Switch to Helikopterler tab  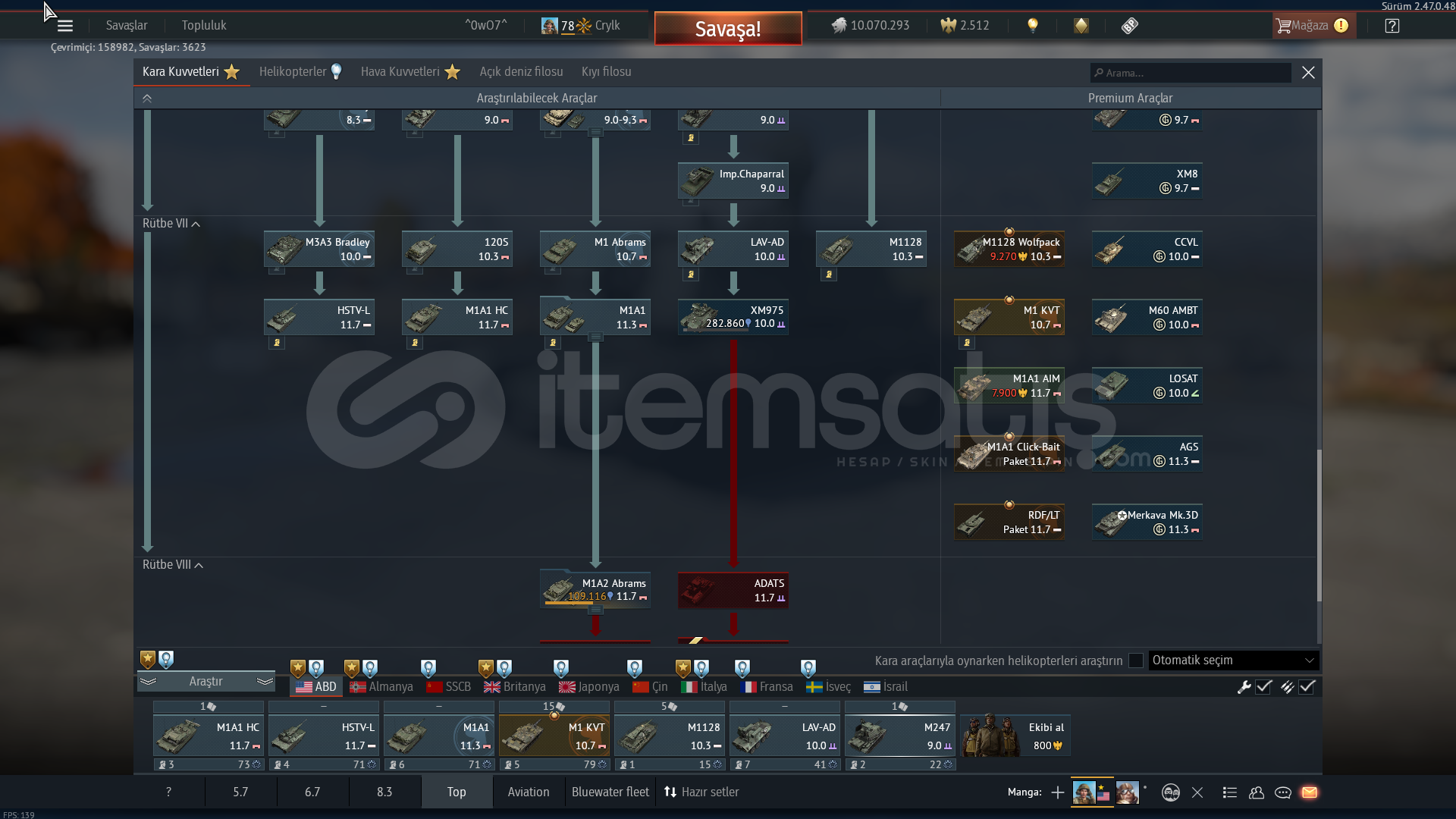tap(300, 72)
